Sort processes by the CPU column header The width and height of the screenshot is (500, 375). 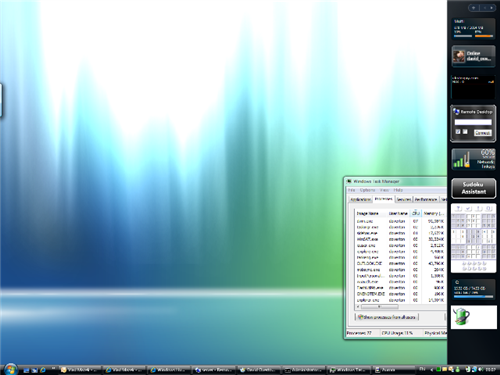(416, 213)
